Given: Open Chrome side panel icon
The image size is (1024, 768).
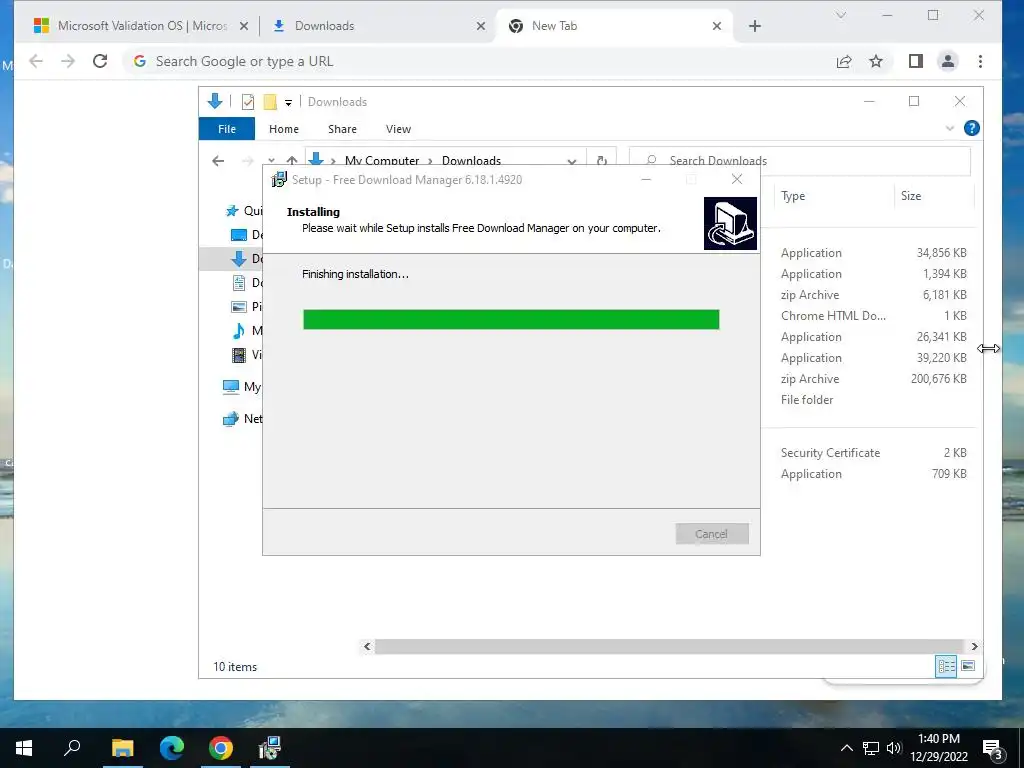Looking at the screenshot, I should click(x=916, y=61).
